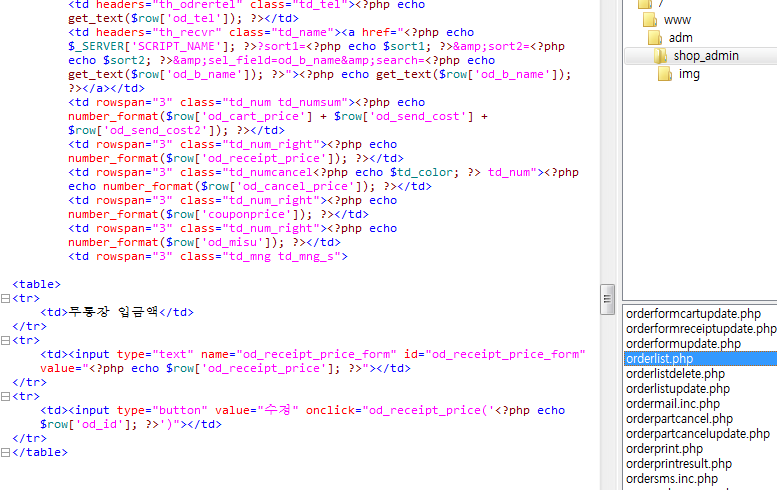
Task: Collapse the <tr> block containing the text input
Action: (x=6, y=341)
